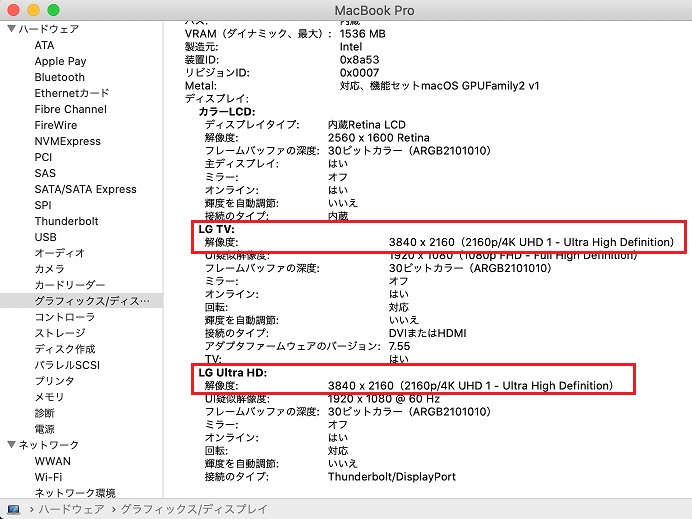692x519 pixels.
Task: Select USB in the sidebar
Action: (x=45, y=237)
